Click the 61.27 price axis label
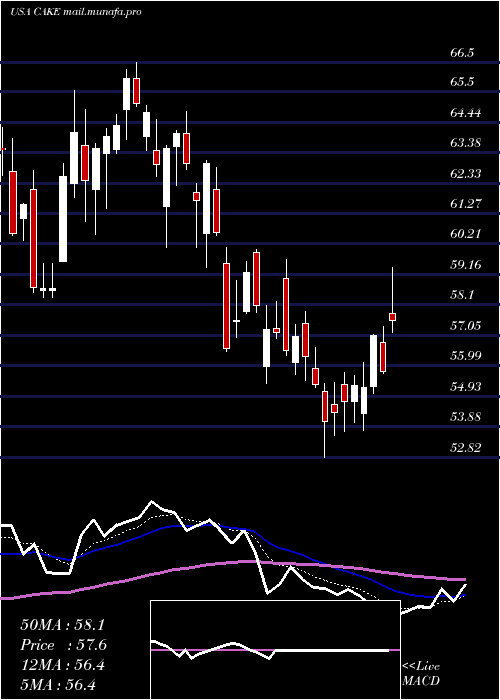This screenshot has width=500, height=700. coord(466,204)
